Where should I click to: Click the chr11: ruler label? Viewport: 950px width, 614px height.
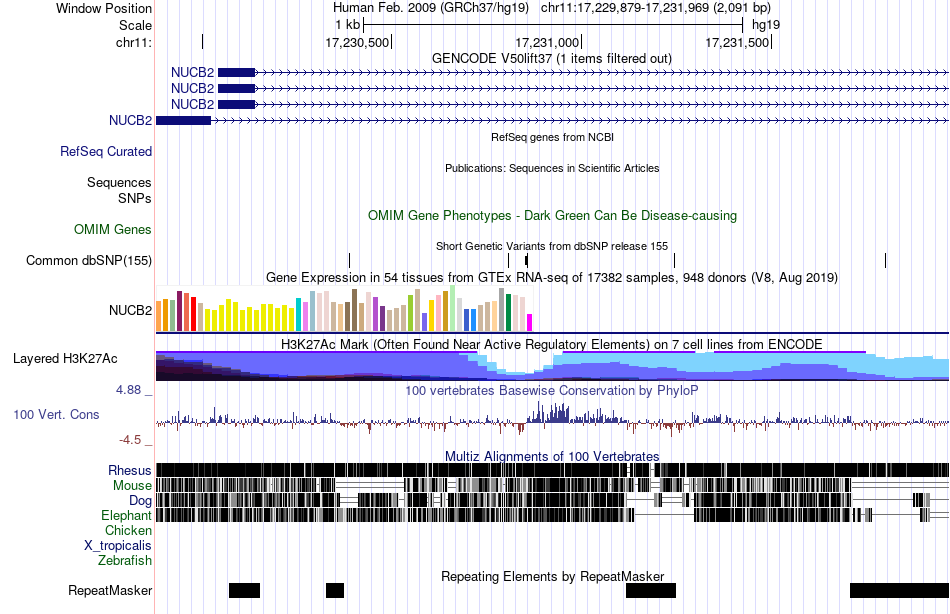134,42
